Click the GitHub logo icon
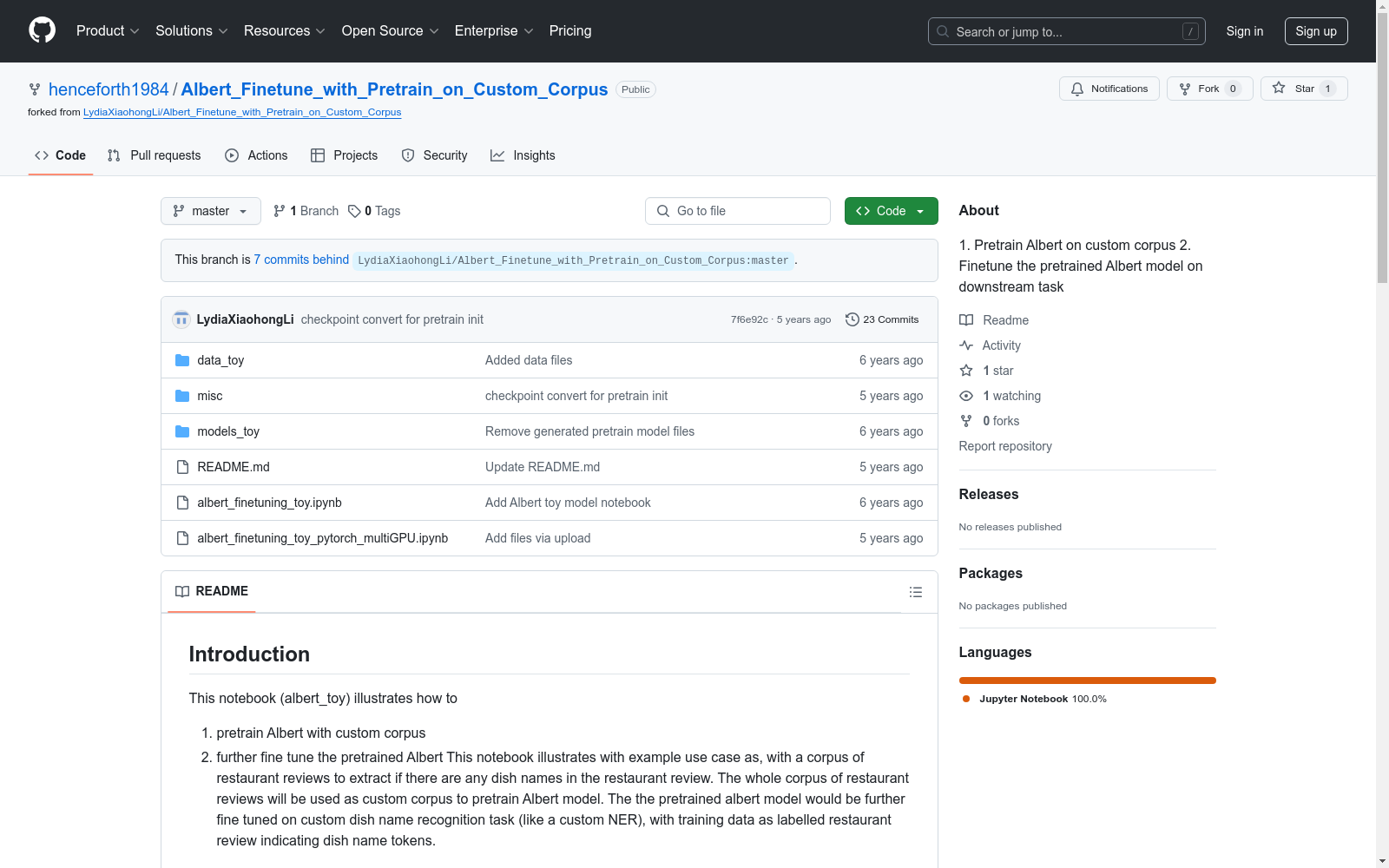This screenshot has width=1389, height=868. click(42, 30)
